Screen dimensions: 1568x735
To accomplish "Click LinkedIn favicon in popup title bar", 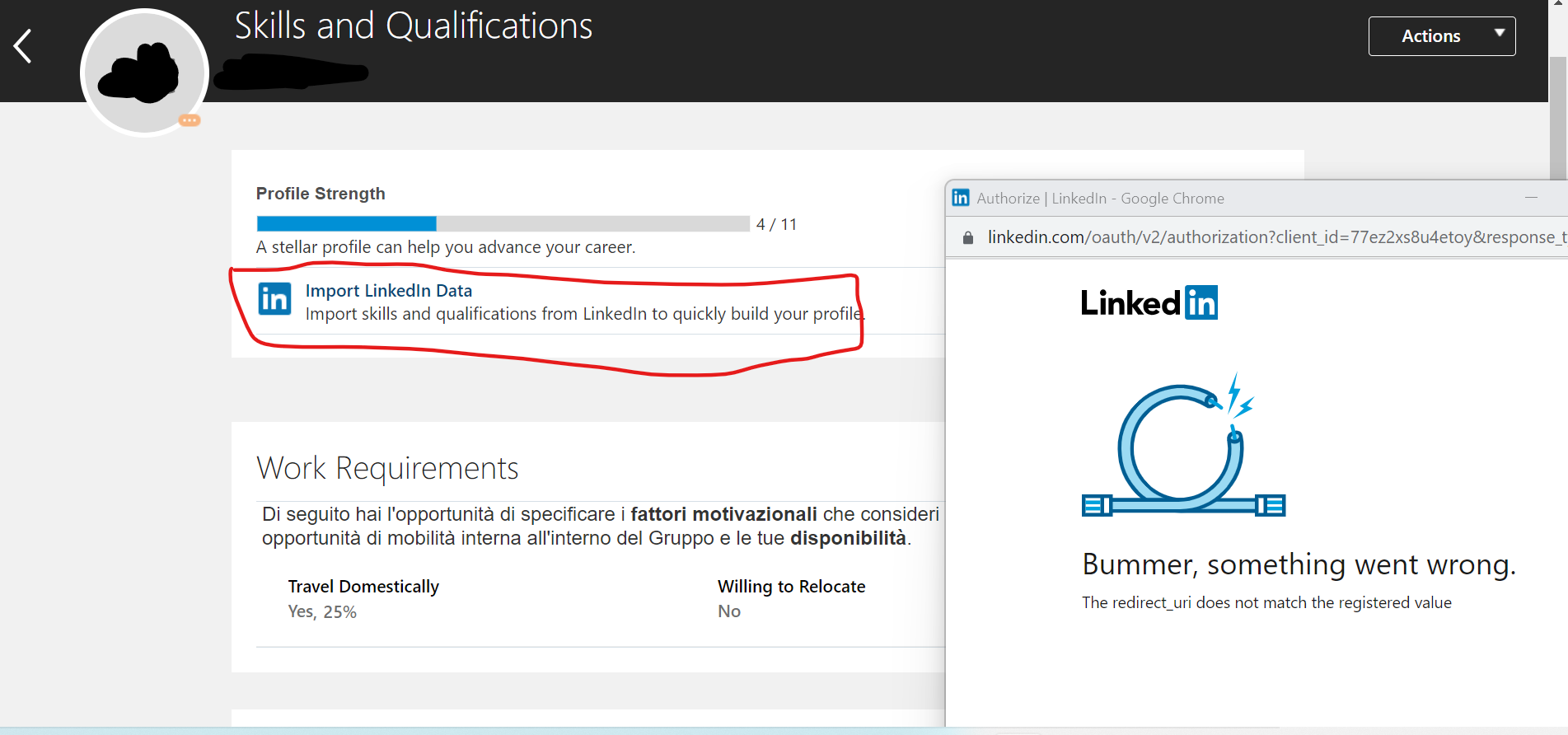I will (961, 198).
